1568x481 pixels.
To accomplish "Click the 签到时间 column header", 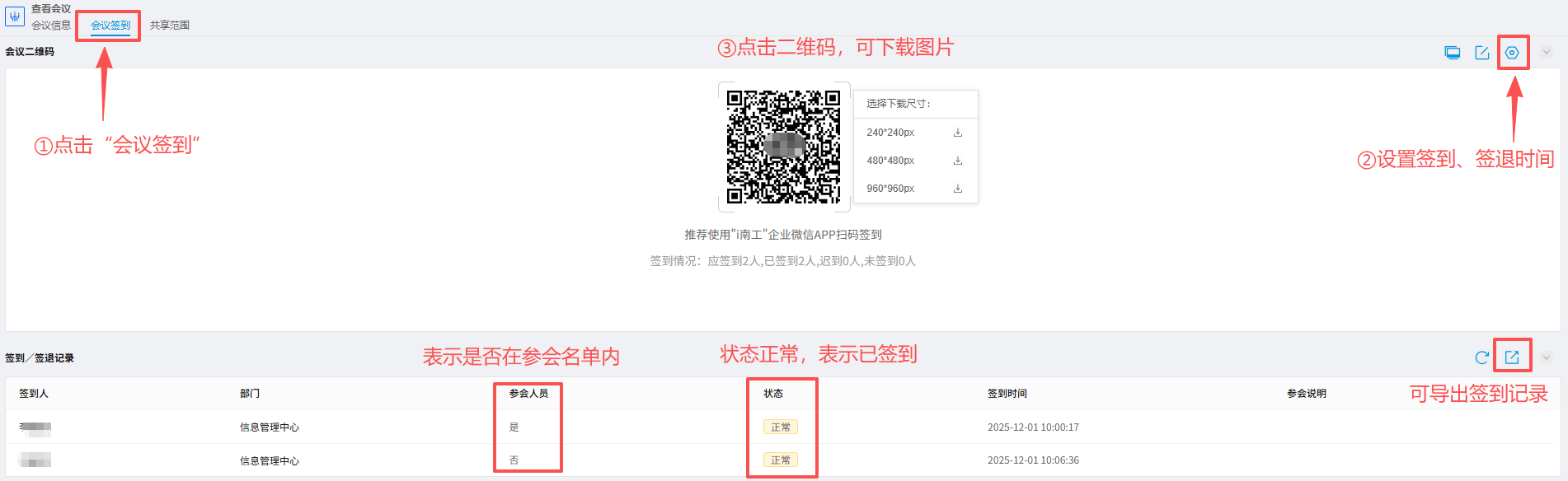I will point(1007,394).
